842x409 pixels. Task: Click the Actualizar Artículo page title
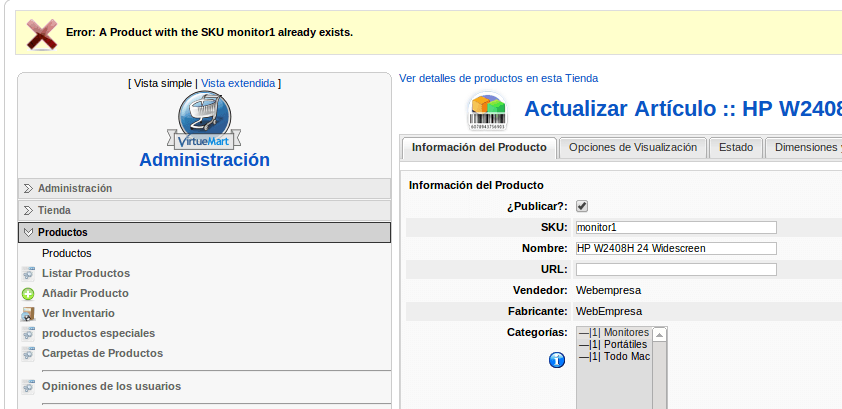pyautogui.click(x=683, y=109)
